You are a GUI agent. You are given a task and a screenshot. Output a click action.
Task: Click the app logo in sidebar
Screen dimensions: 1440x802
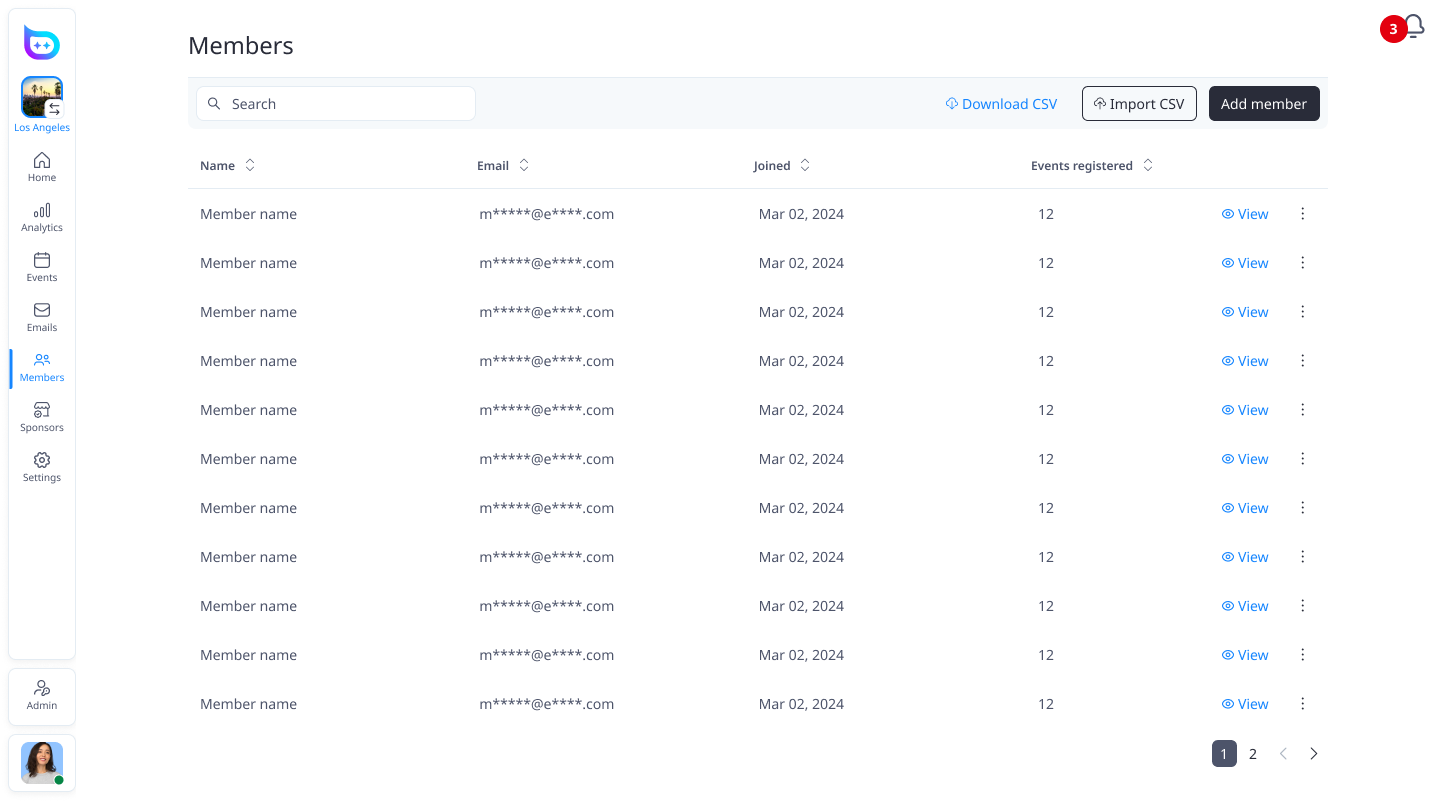pyautogui.click(x=42, y=43)
